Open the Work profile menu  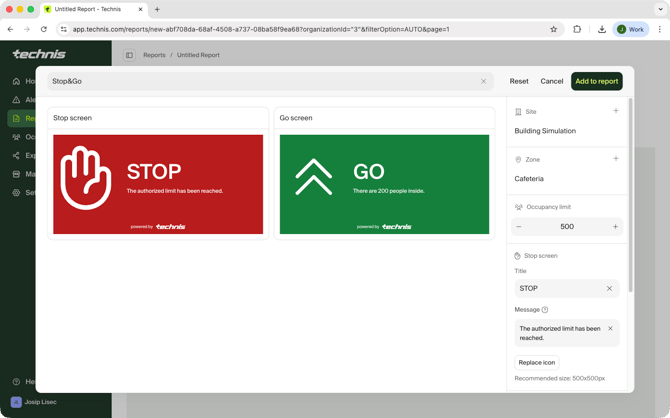[x=631, y=29]
